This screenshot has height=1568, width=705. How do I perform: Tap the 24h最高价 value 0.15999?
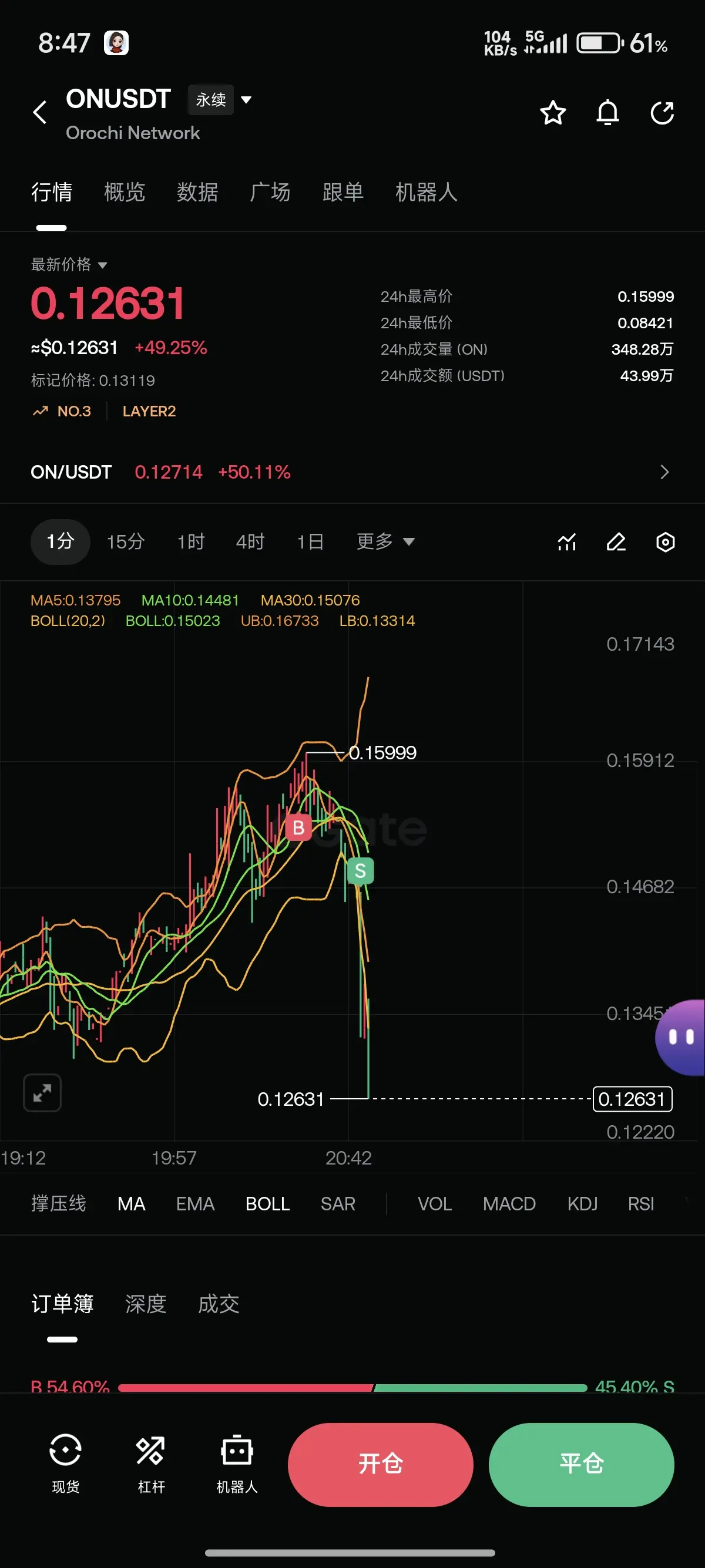(x=645, y=297)
